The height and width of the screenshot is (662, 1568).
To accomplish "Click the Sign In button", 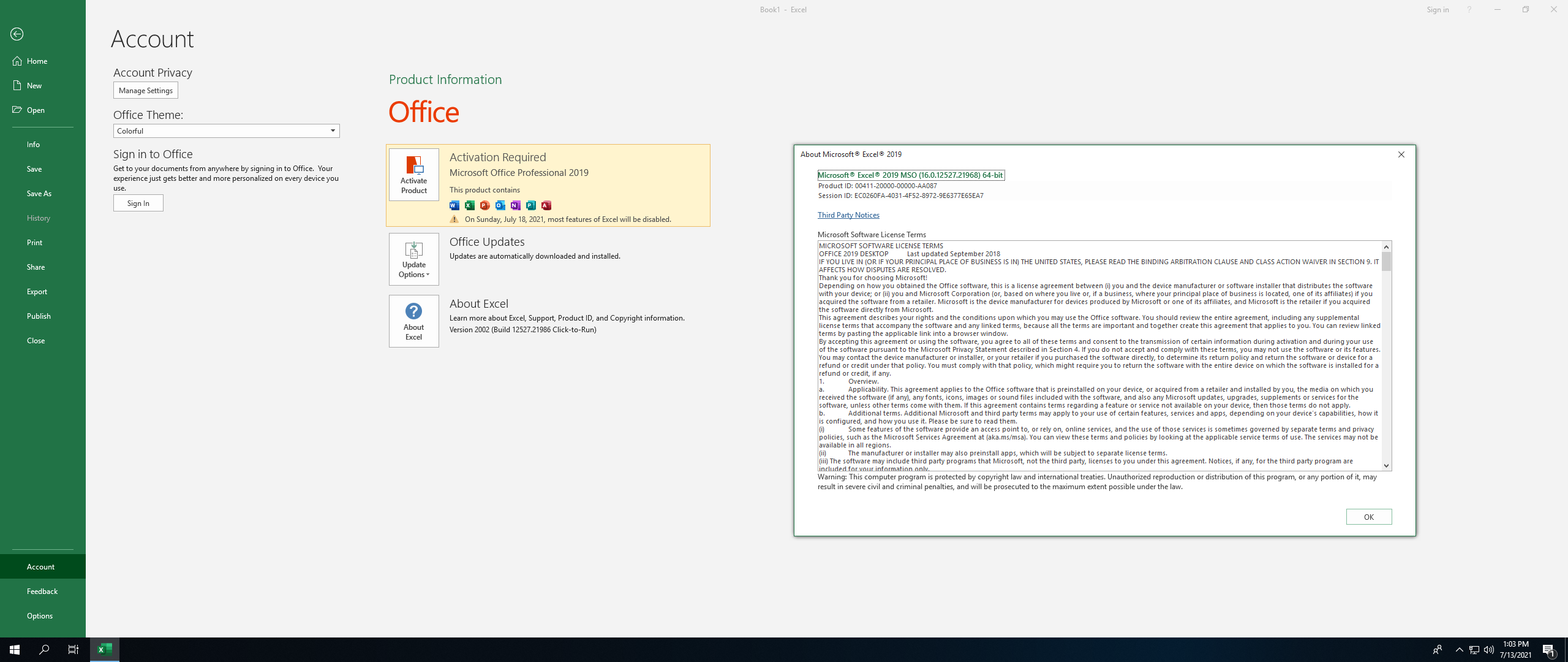I will (x=138, y=203).
